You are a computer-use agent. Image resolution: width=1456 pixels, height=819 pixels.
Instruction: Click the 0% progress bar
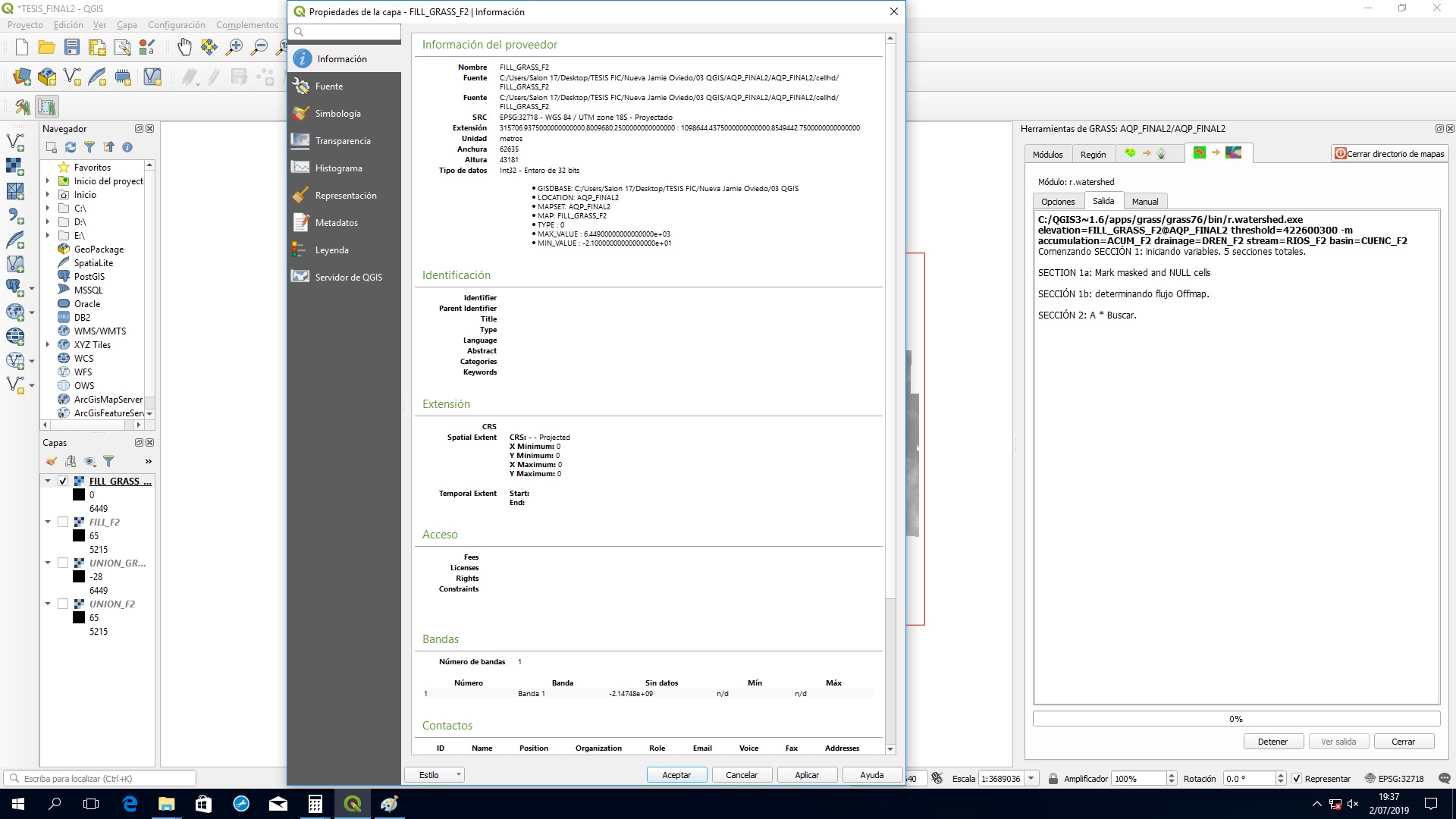click(1236, 718)
